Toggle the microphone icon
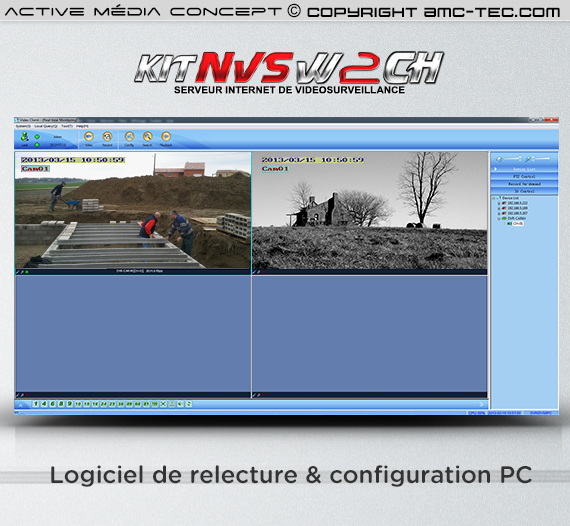The image size is (570, 526). pos(528,159)
